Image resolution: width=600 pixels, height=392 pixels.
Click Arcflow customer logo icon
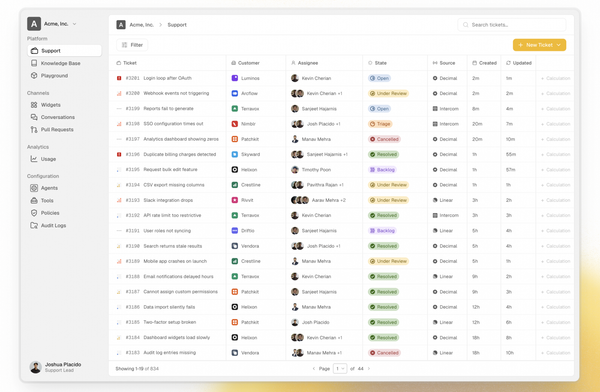click(235, 93)
